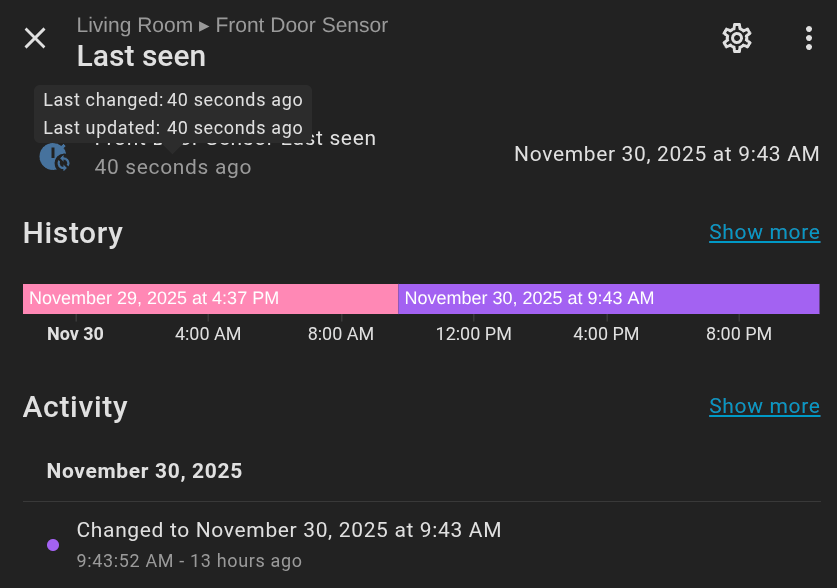This screenshot has height=588, width=837.
Task: Click the timestamp sensor clock icon
Action: (x=54, y=156)
